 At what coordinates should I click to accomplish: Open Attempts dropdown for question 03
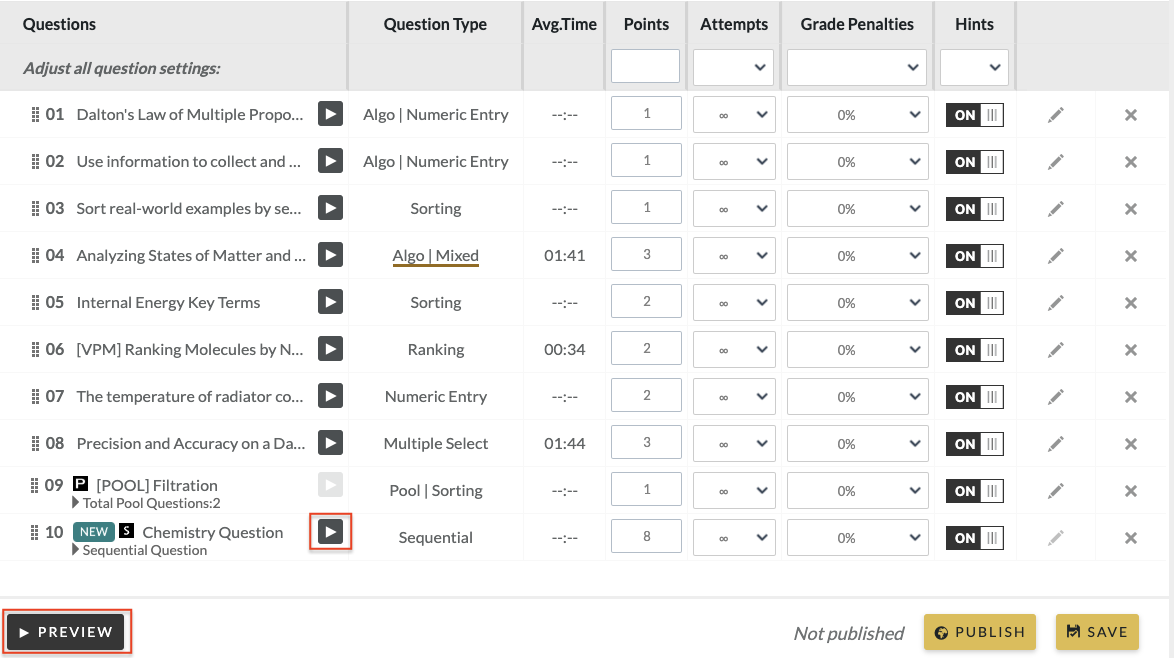734,209
